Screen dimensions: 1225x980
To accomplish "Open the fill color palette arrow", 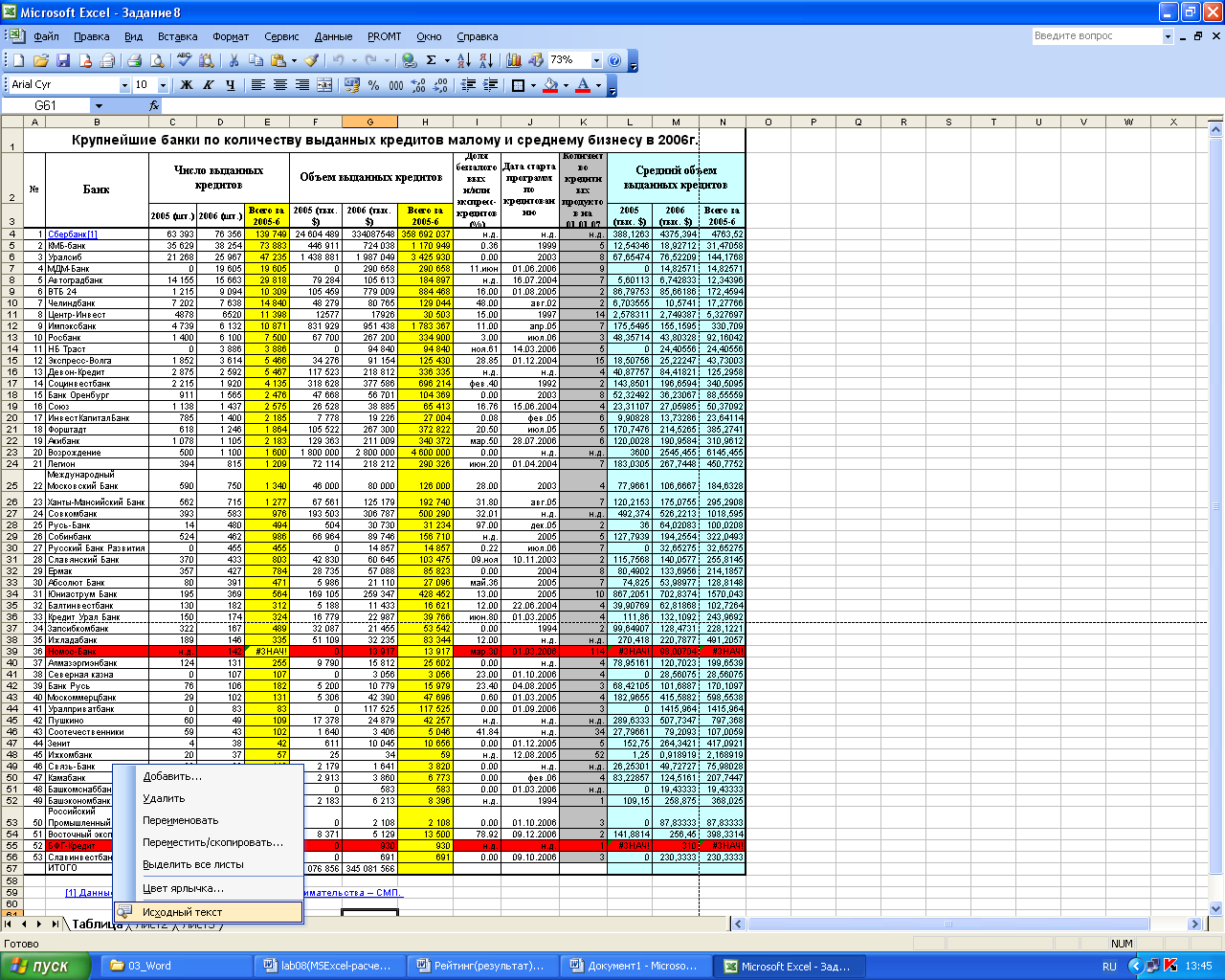I will (566, 85).
